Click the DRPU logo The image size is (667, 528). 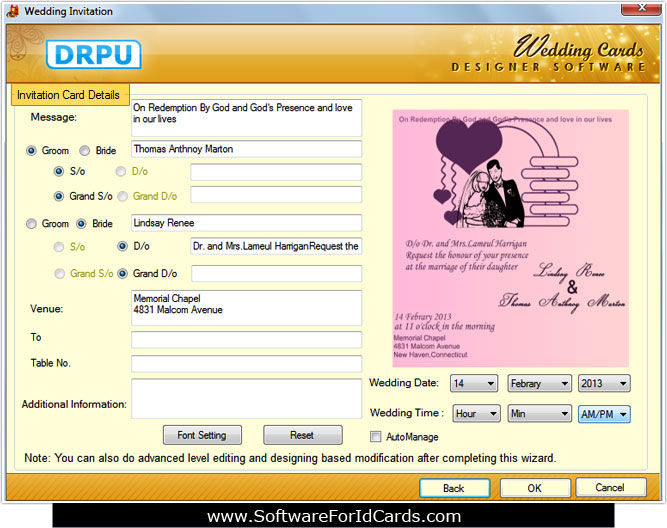point(94,54)
